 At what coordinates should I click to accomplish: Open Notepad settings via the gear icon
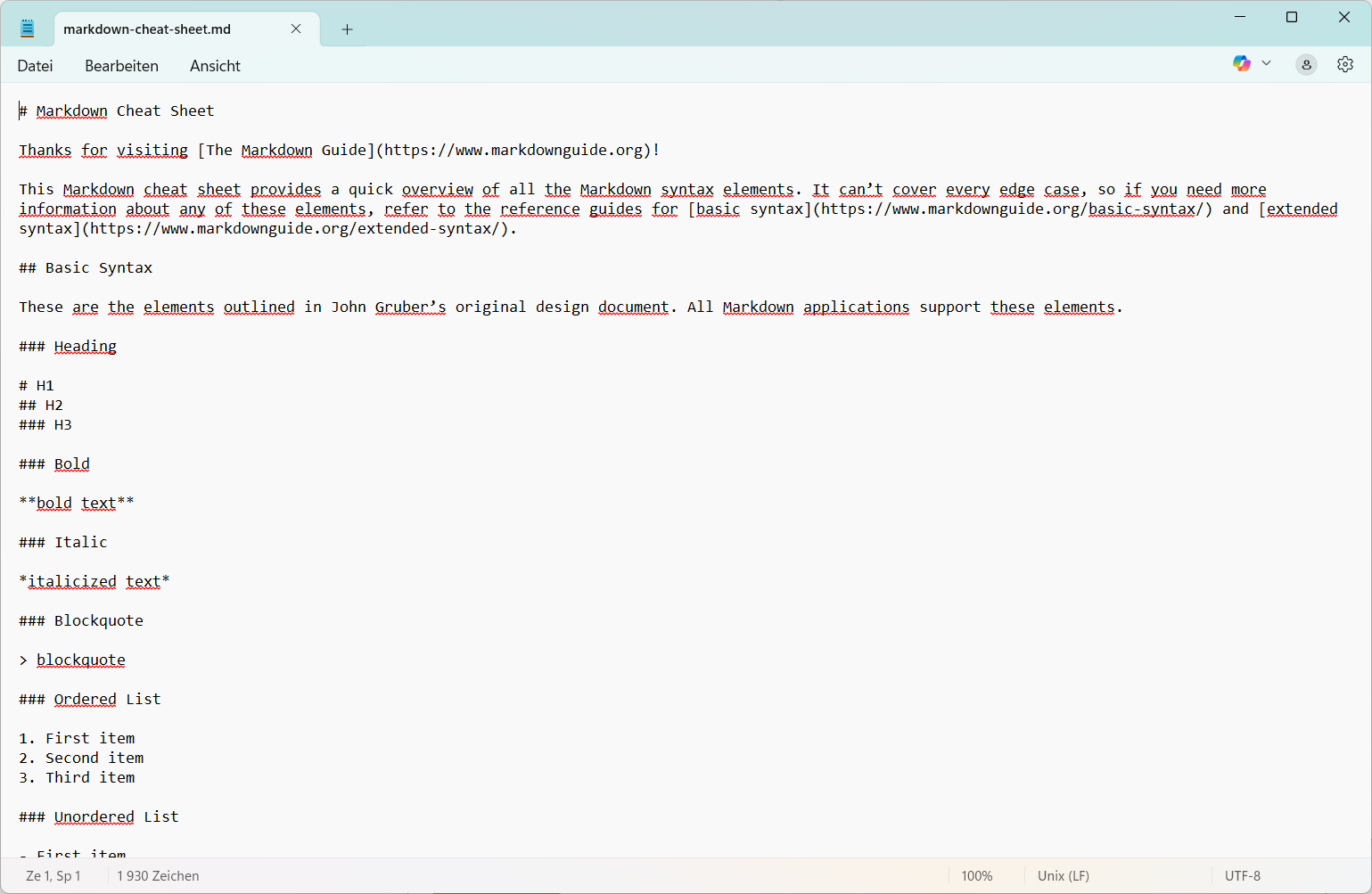point(1345,64)
